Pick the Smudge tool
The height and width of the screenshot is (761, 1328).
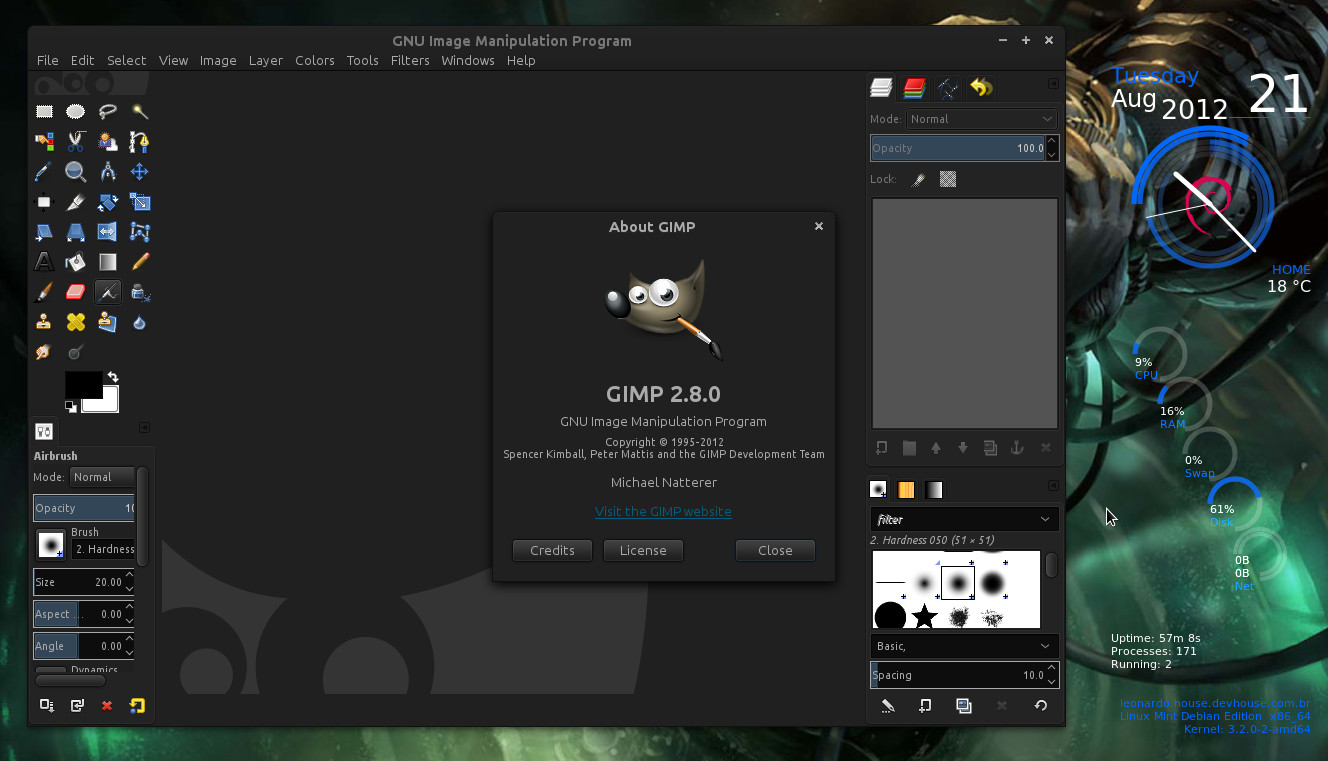tap(44, 352)
